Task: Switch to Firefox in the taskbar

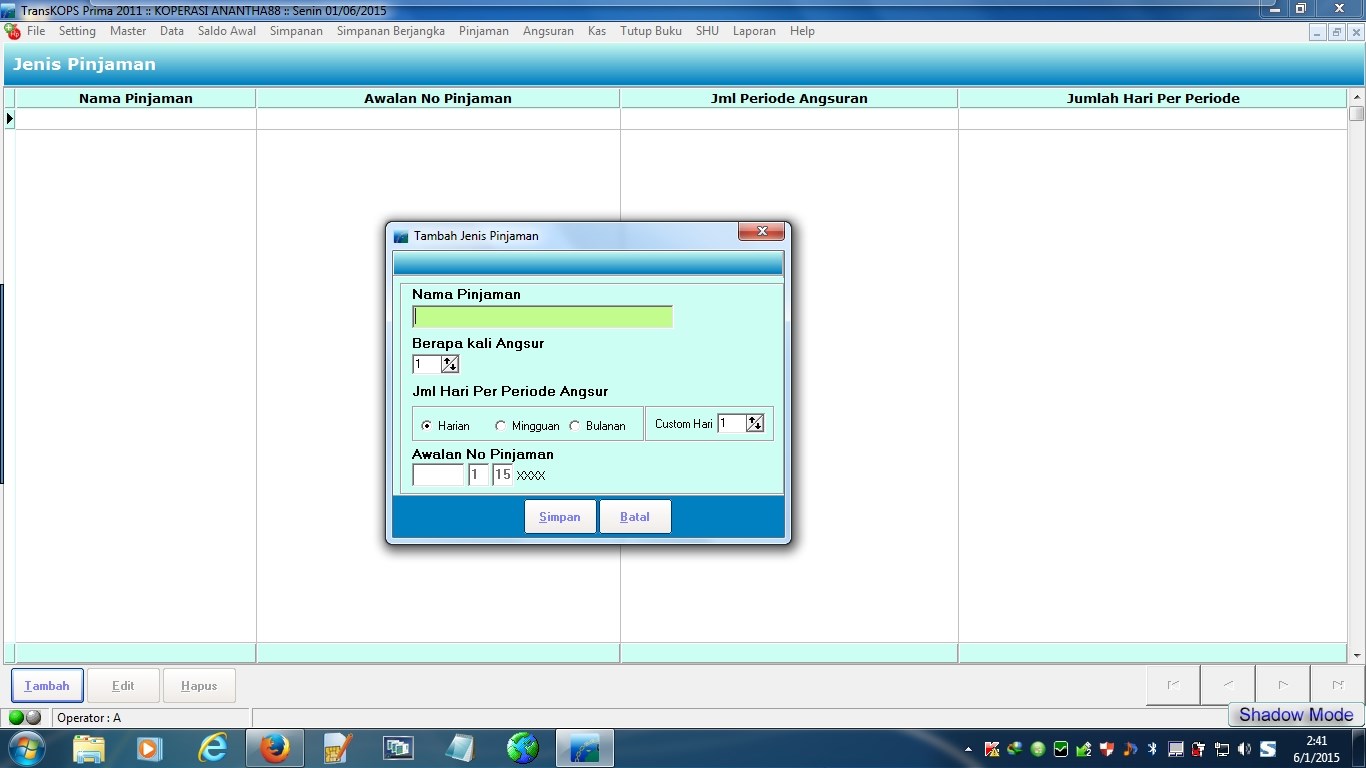Action: click(274, 748)
